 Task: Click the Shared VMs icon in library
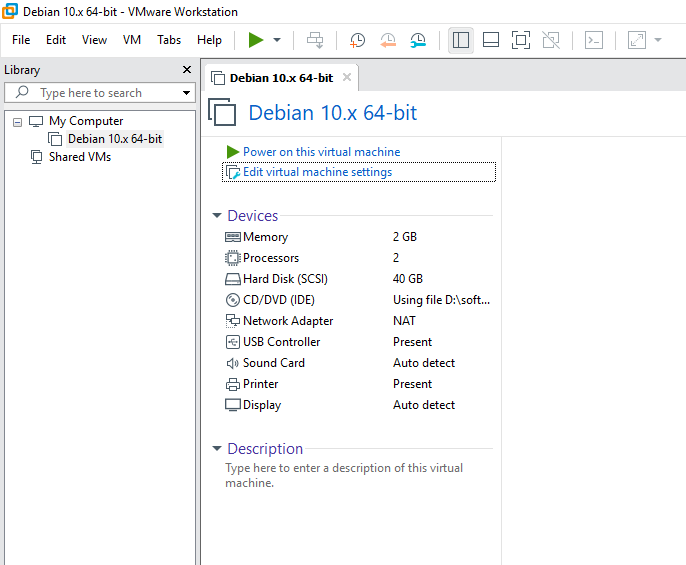[x=37, y=157]
